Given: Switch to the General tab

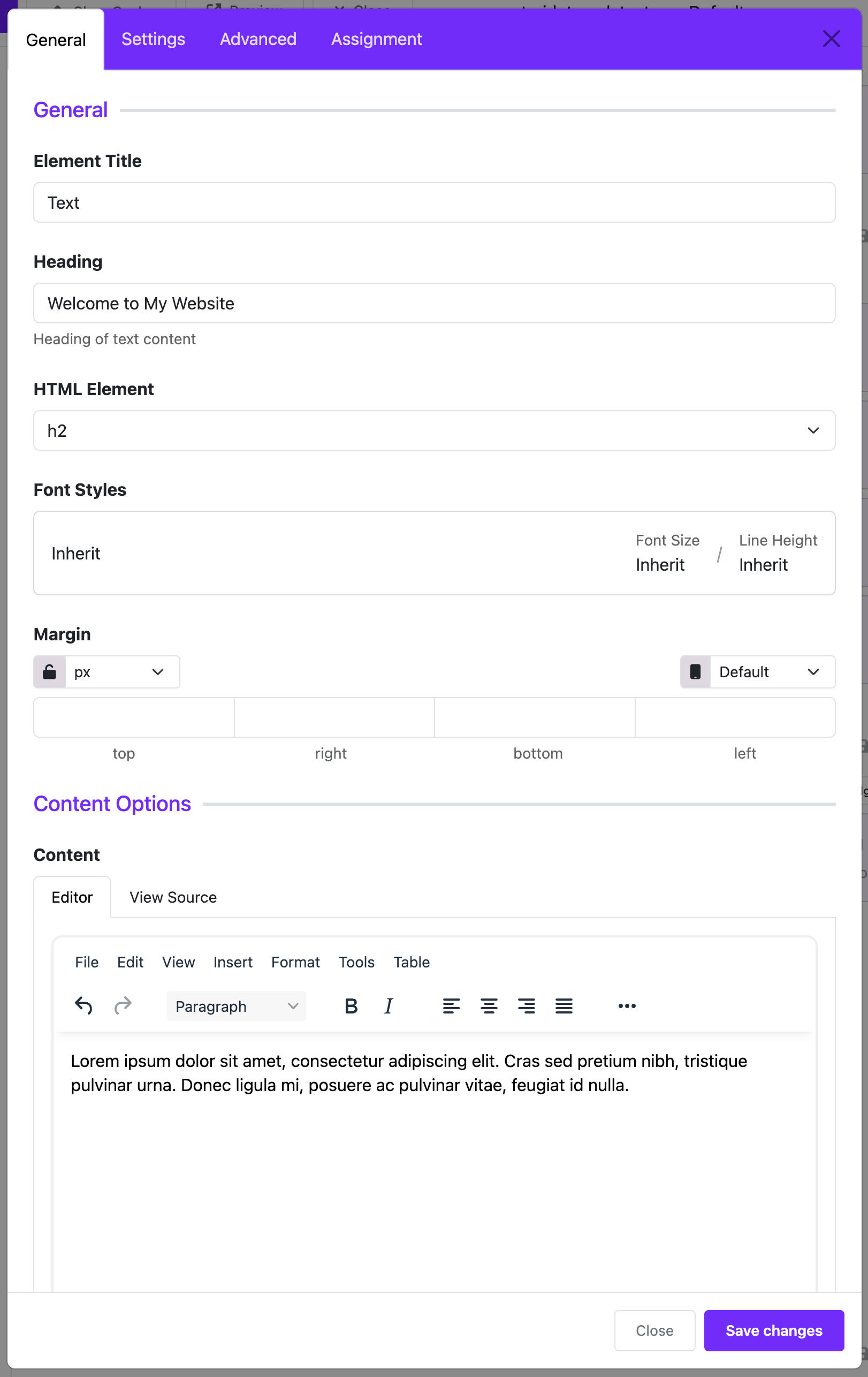Looking at the screenshot, I should [x=56, y=40].
